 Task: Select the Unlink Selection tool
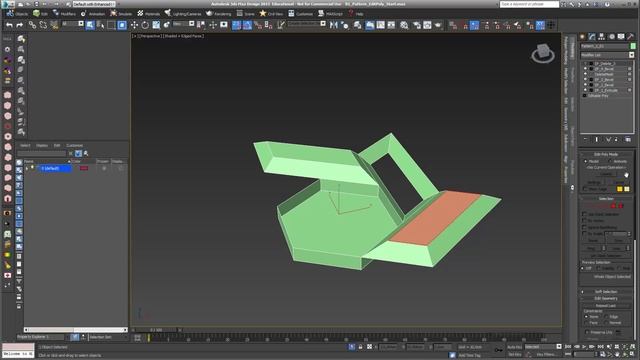point(43,25)
